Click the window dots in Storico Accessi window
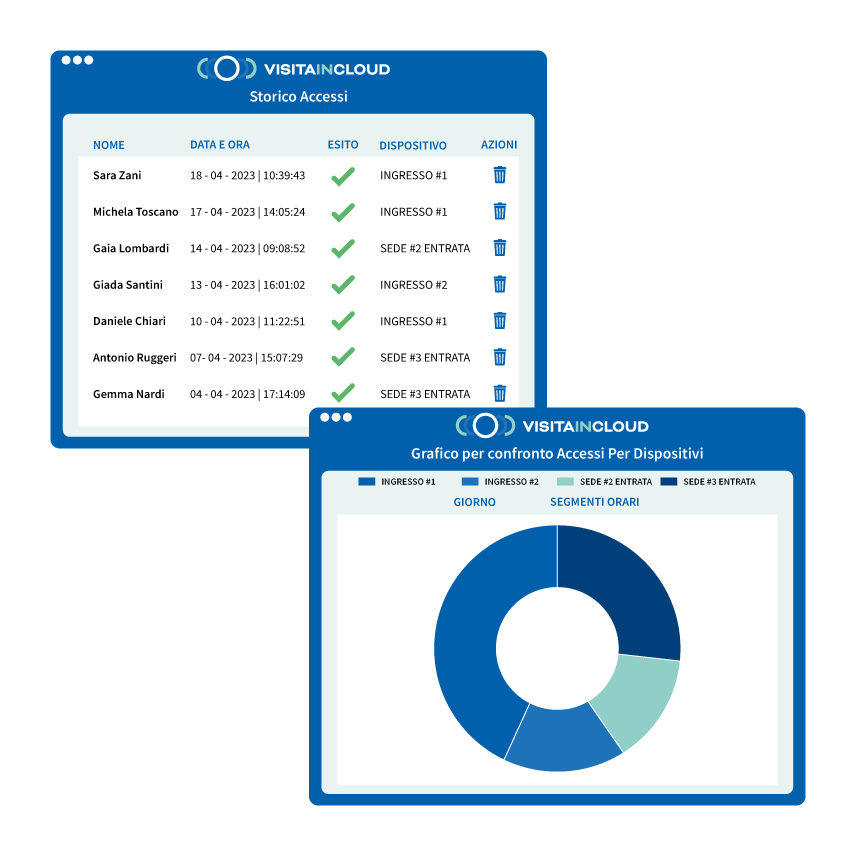This screenshot has height=855, width=855. 77,60
